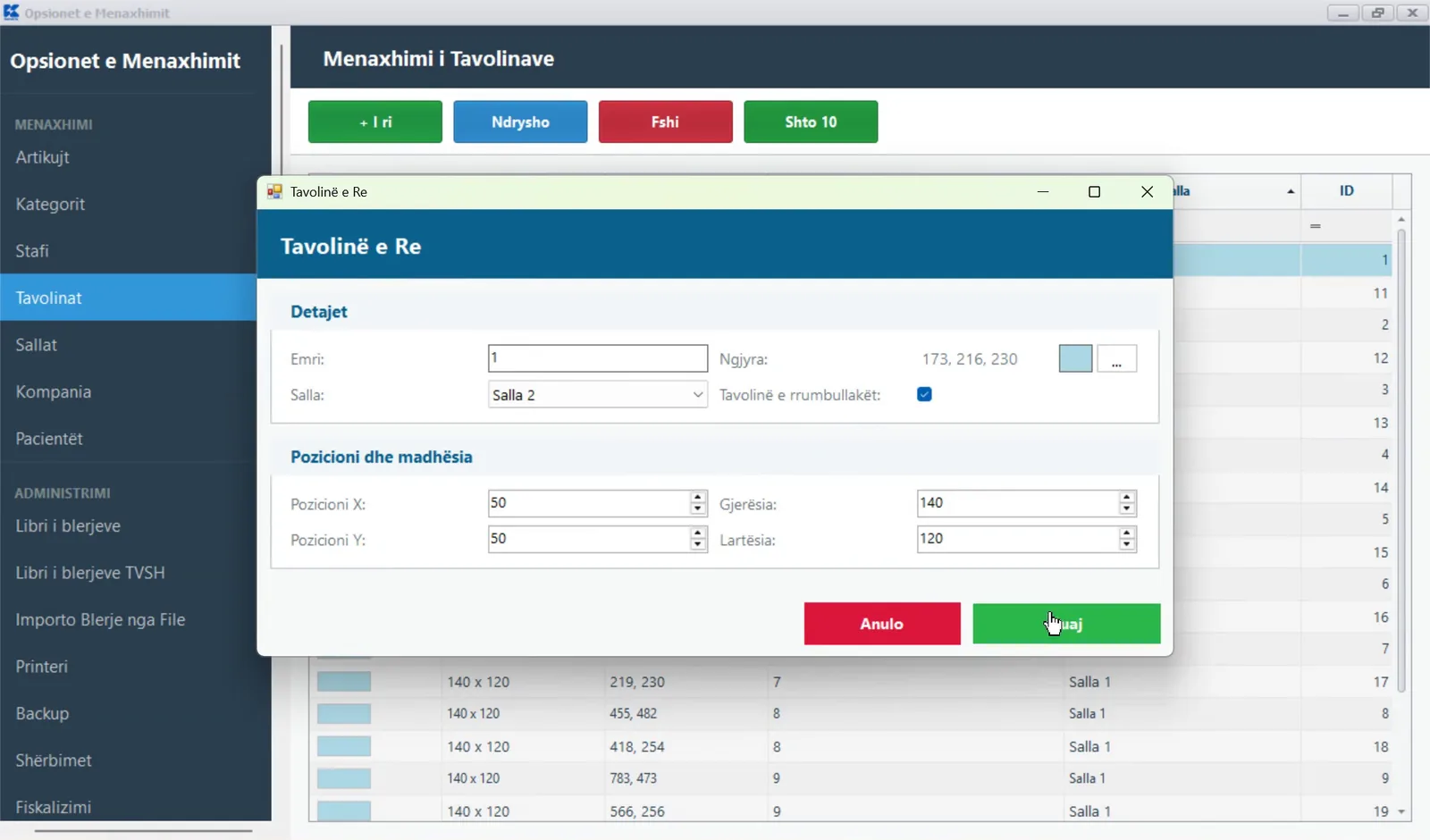The width and height of the screenshot is (1430, 840).
Task: Decrease Pozicioni Y with down arrow
Action: pos(698,545)
